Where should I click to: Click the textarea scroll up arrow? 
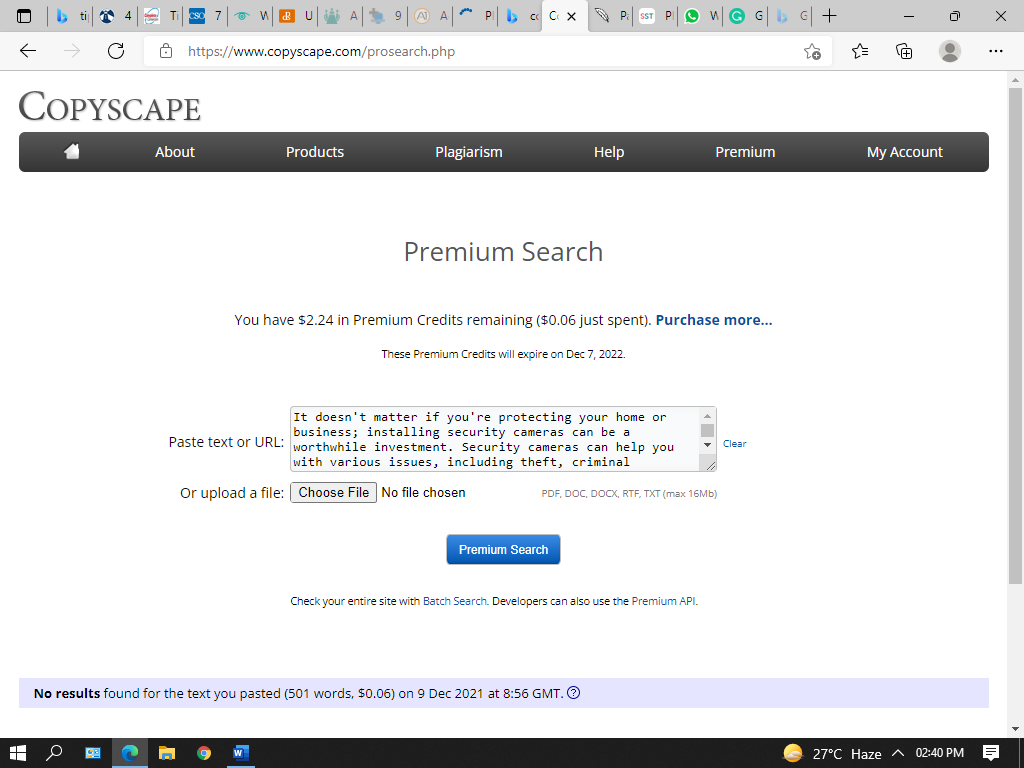click(x=707, y=415)
